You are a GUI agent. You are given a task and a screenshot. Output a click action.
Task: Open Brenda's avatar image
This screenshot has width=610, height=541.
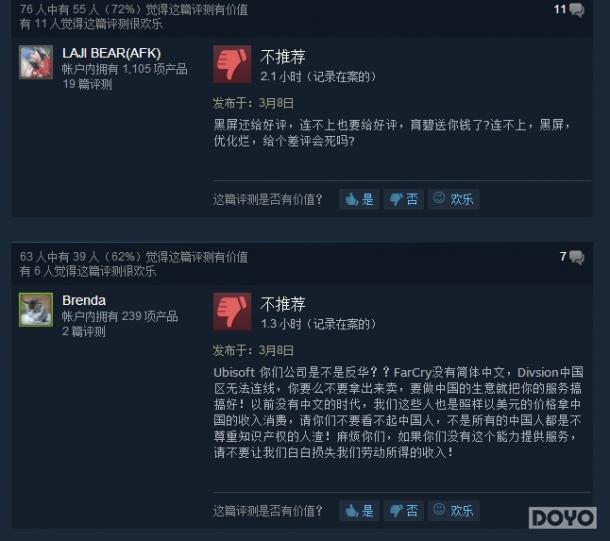36,310
